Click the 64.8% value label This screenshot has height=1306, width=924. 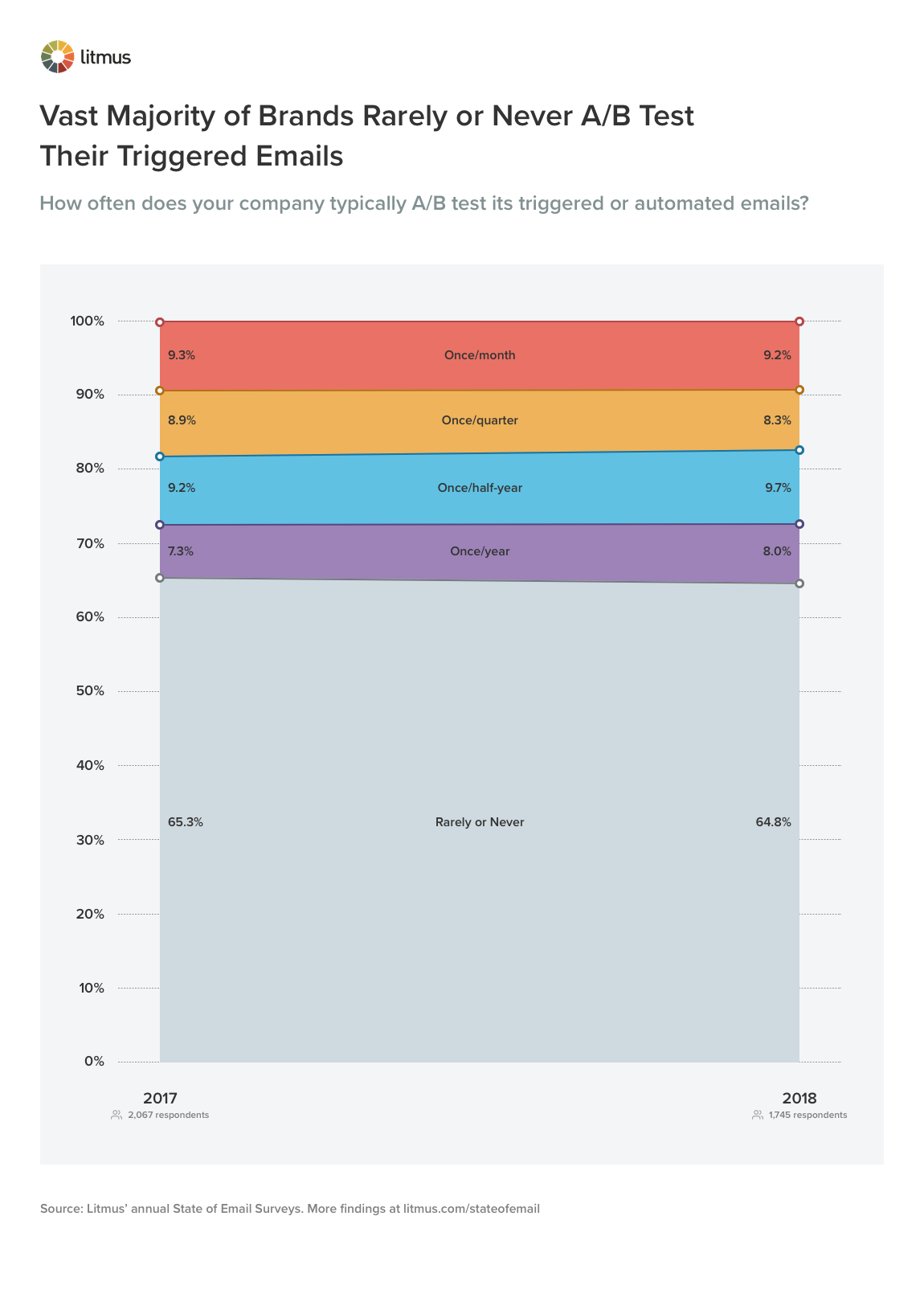point(774,822)
